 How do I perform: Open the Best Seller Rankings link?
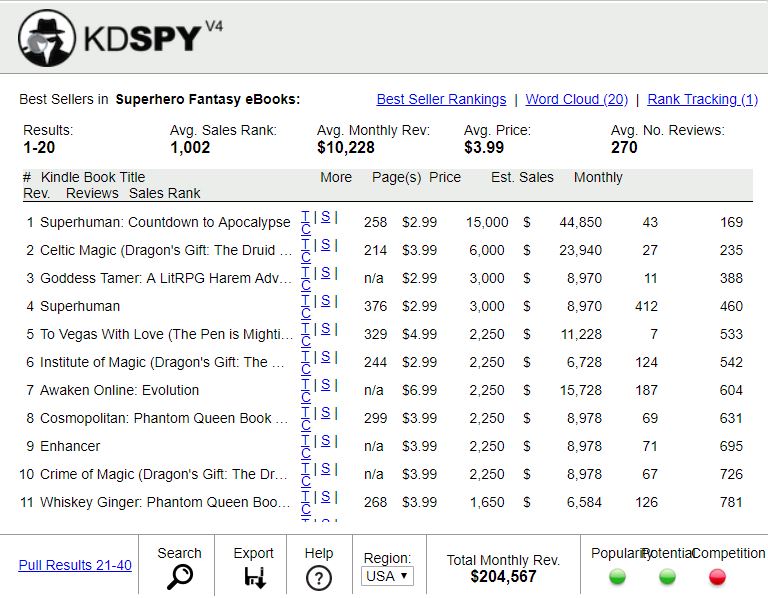tap(441, 99)
